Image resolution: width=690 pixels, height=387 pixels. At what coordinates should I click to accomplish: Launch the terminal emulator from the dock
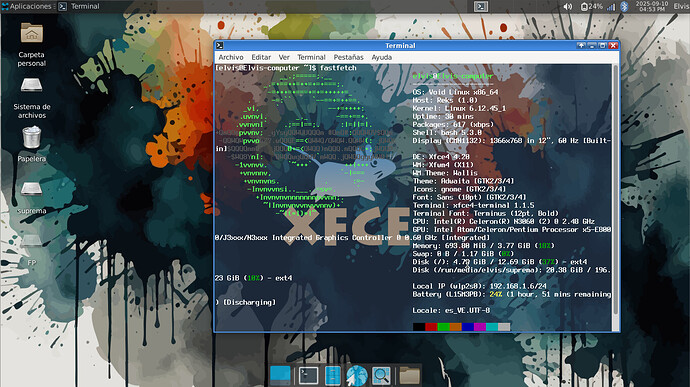308,376
